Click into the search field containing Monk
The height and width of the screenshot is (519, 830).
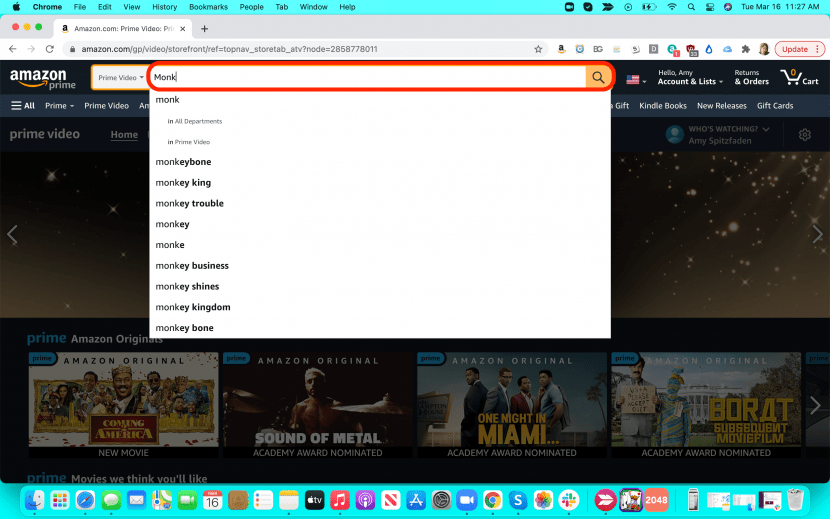368,77
